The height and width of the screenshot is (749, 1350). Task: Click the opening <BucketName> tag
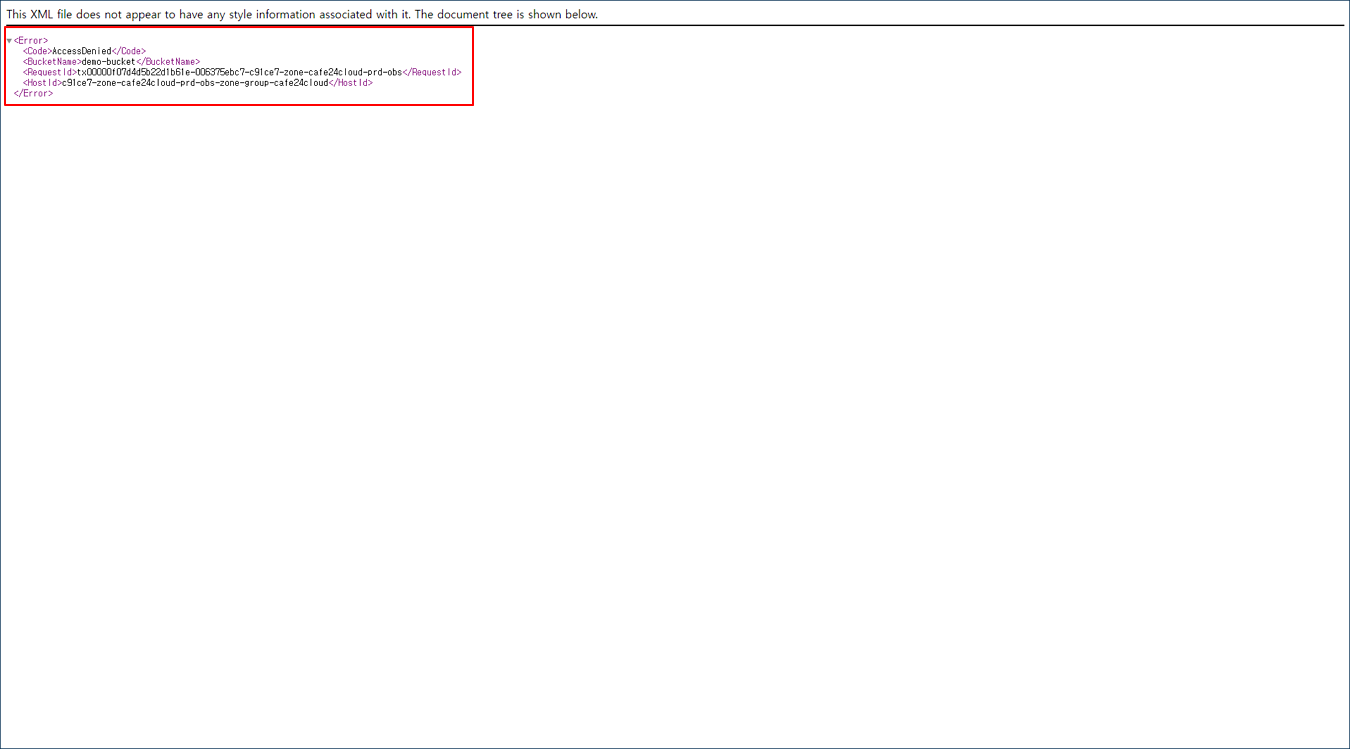click(52, 62)
